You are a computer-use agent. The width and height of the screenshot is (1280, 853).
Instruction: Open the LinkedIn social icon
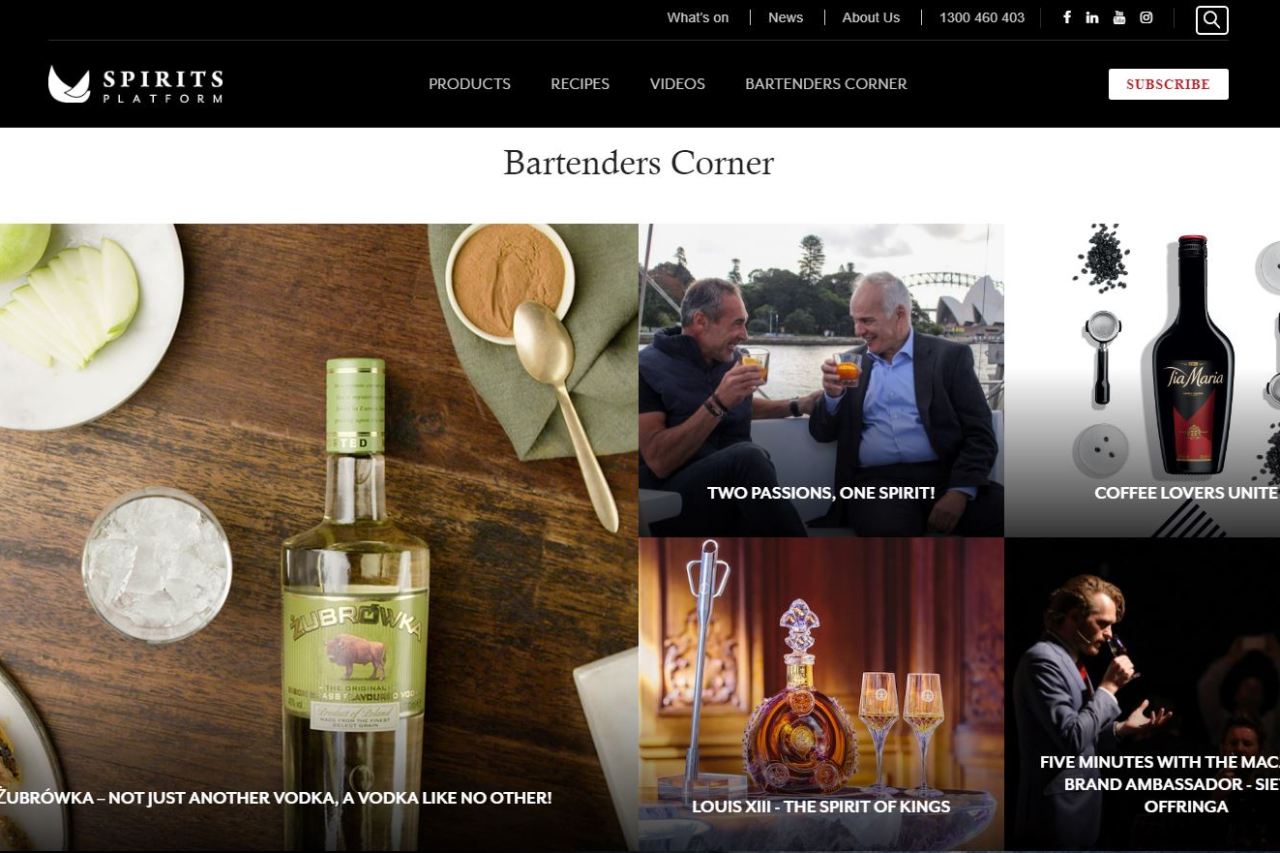[x=1092, y=17]
